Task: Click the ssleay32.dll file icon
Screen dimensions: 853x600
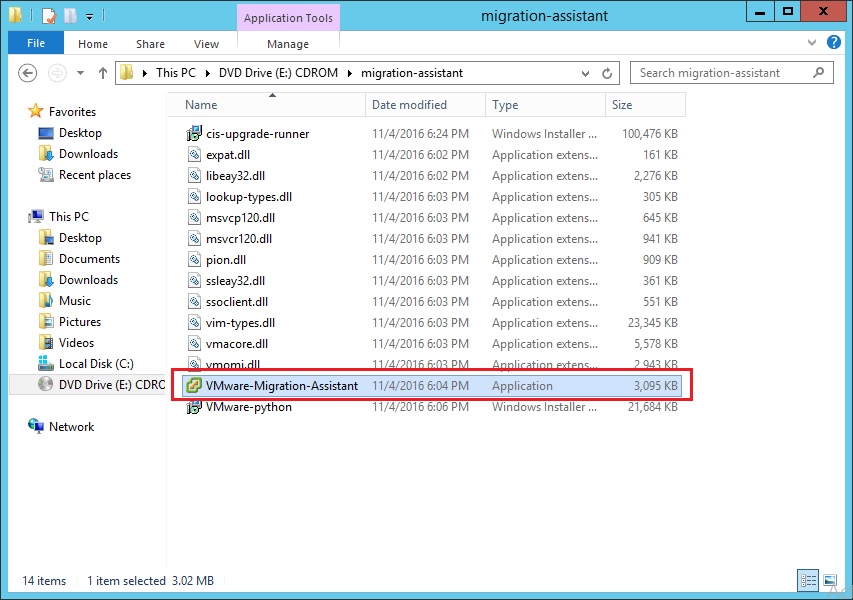Action: pos(194,281)
